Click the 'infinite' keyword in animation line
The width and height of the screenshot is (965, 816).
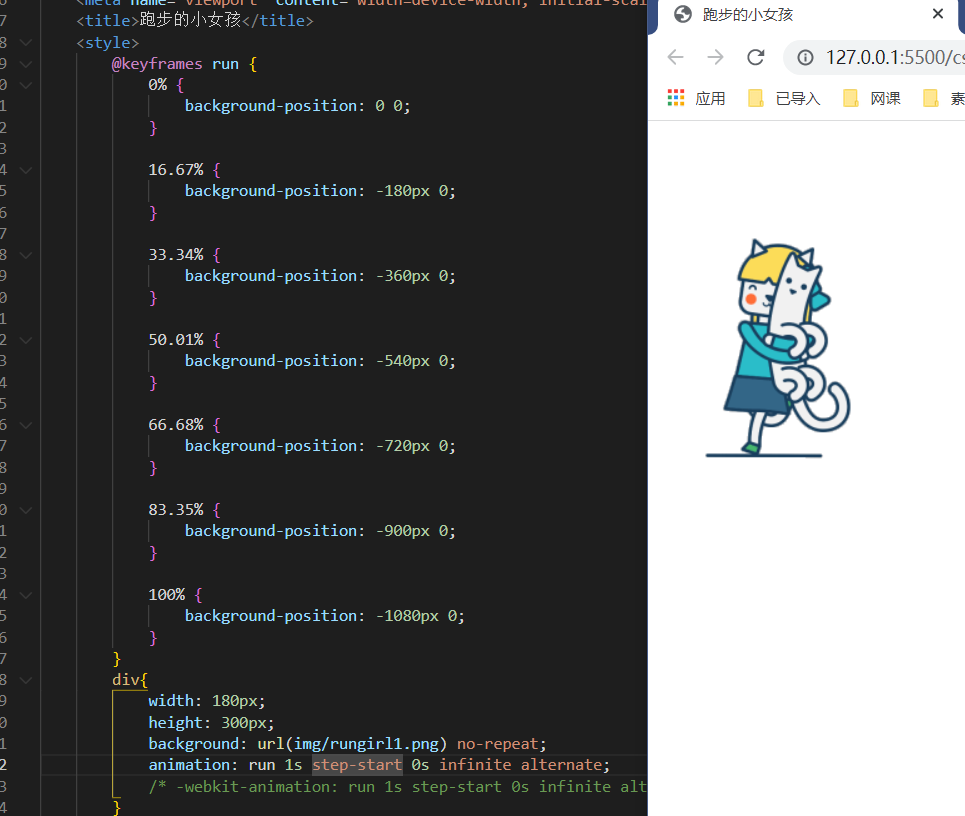pyautogui.click(x=475, y=765)
